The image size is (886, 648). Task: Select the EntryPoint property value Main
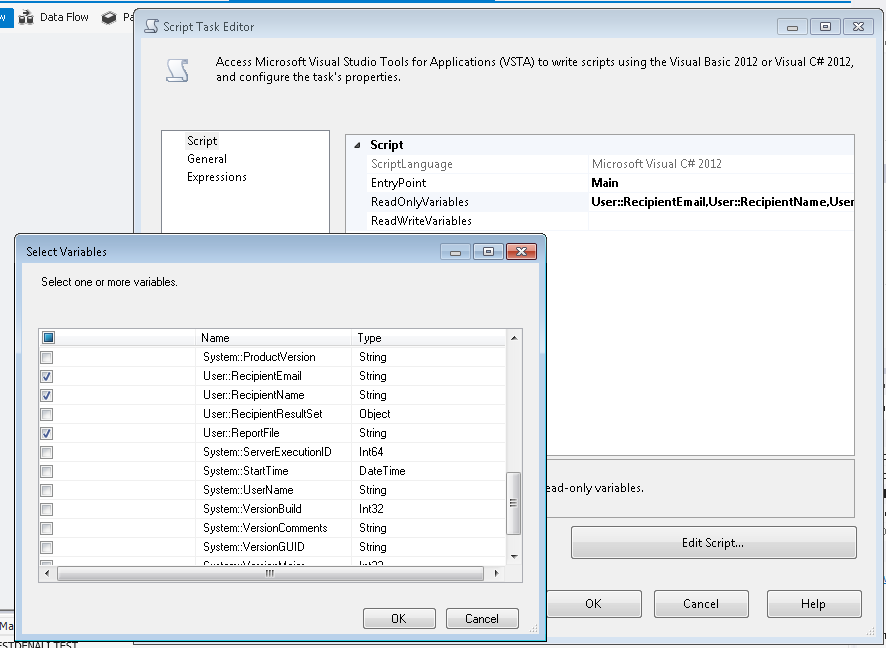605,183
